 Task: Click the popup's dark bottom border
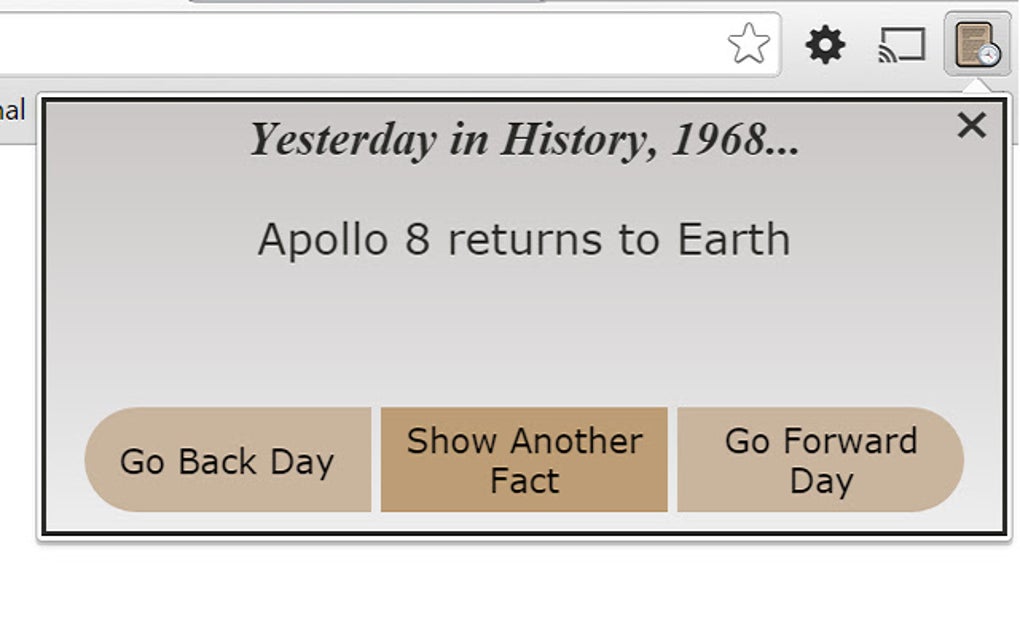(x=524, y=534)
